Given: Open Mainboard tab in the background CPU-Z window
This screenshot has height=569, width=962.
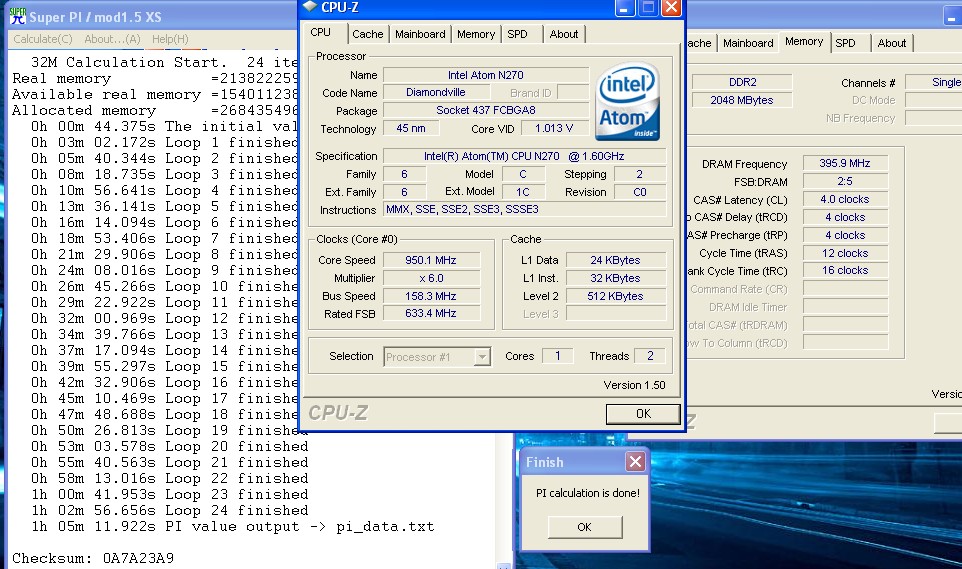Looking at the screenshot, I should tap(748, 43).
